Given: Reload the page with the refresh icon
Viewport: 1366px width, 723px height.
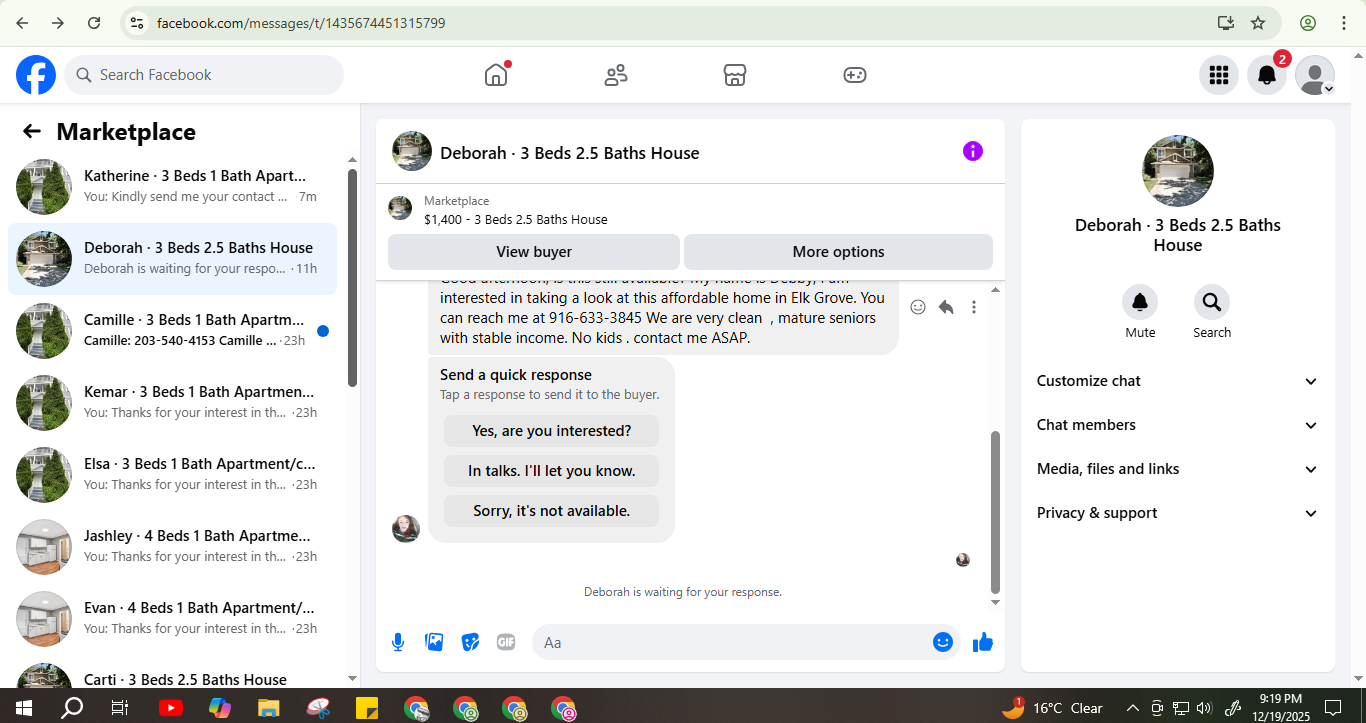Looking at the screenshot, I should click(x=94, y=23).
